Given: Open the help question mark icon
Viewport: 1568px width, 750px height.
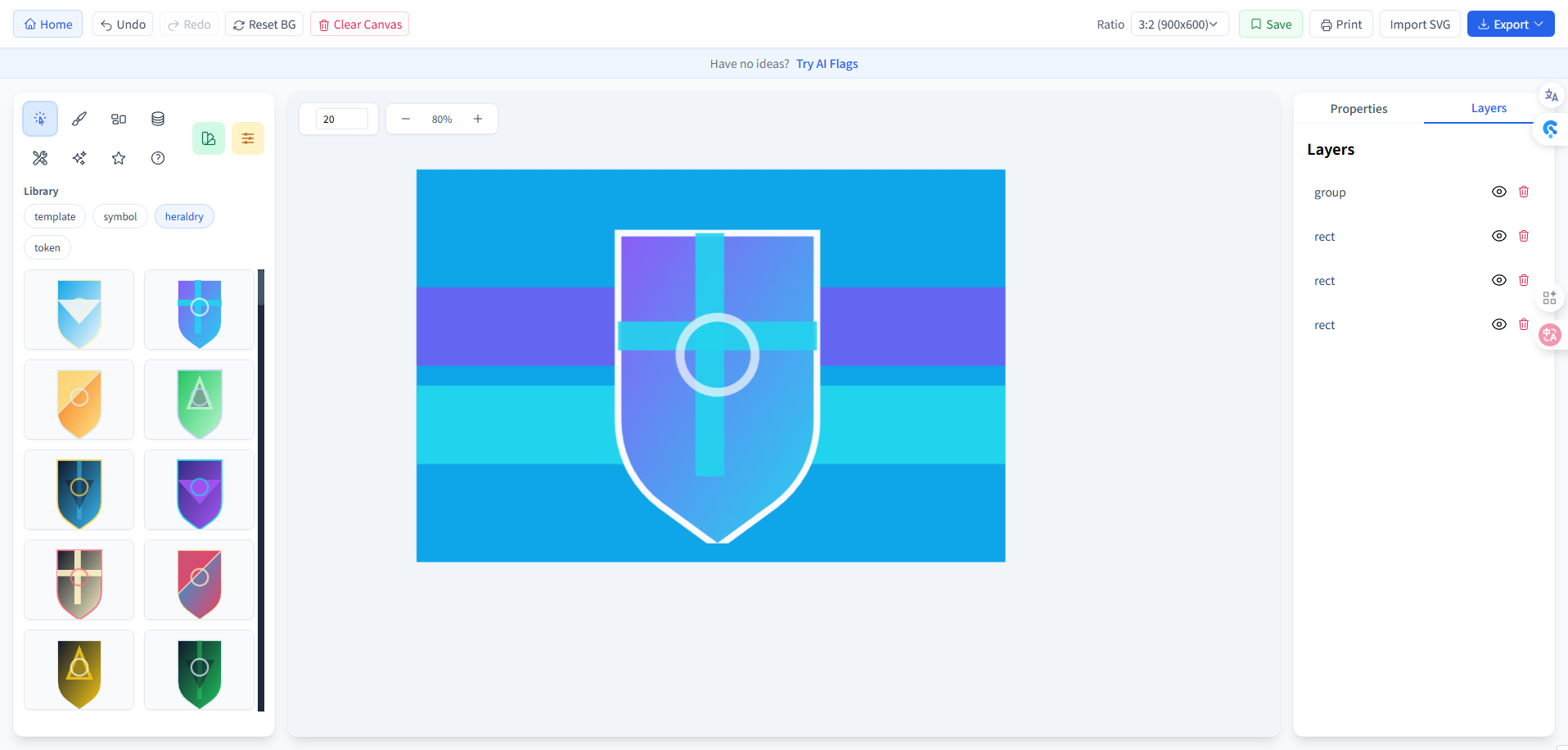Looking at the screenshot, I should coord(157,158).
